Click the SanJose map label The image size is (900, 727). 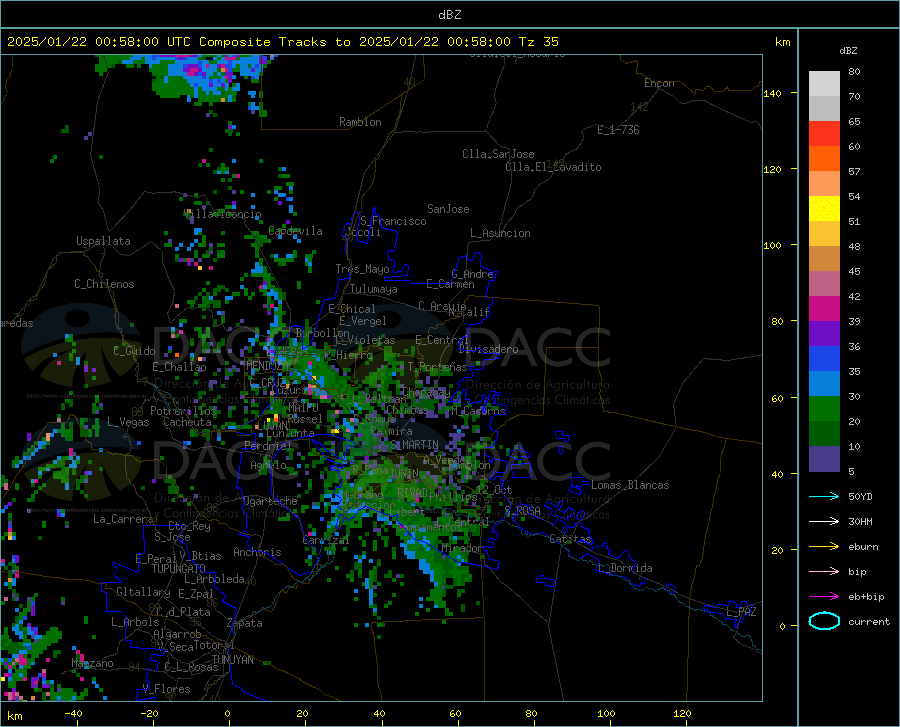[x=448, y=209]
